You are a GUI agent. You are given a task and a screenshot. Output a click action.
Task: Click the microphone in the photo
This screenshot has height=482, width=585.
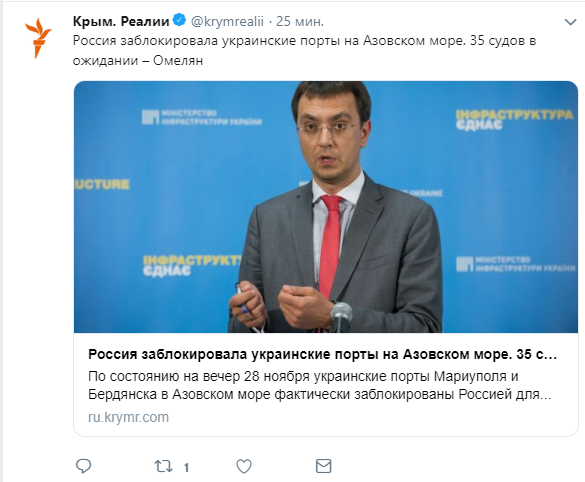tap(341, 317)
